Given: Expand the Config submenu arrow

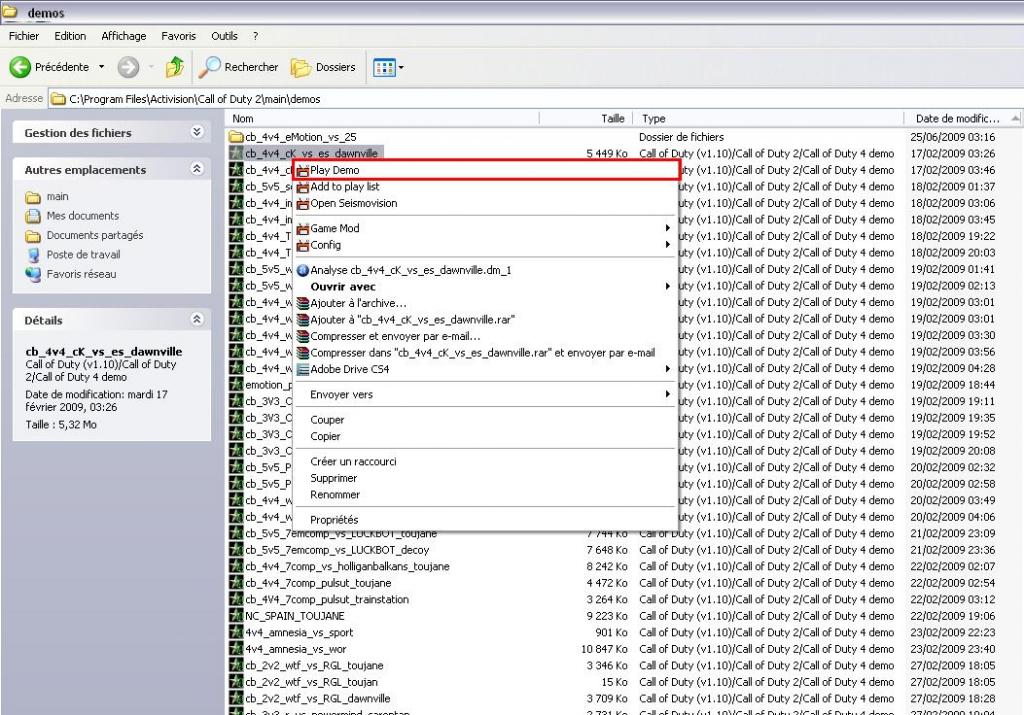Looking at the screenshot, I should click(x=667, y=245).
